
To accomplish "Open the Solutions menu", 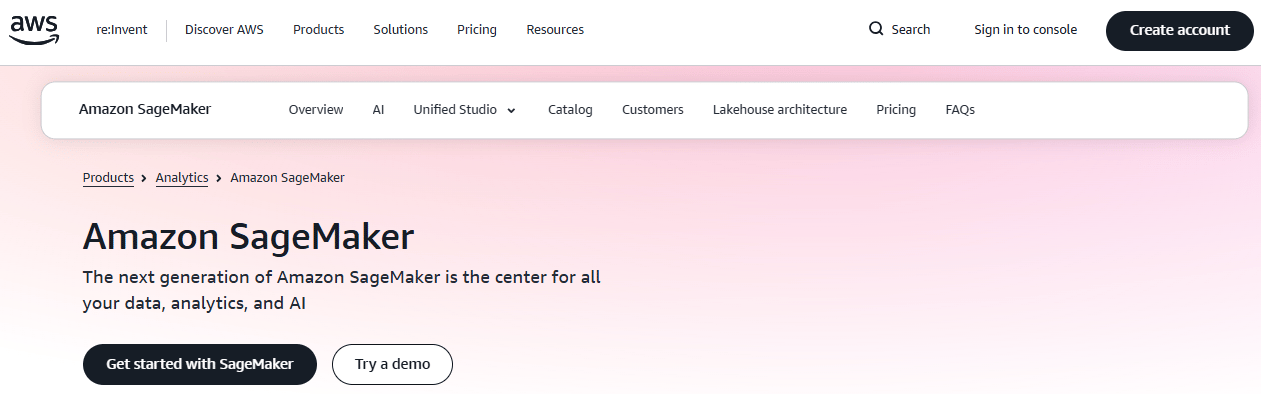I will coord(400,30).
